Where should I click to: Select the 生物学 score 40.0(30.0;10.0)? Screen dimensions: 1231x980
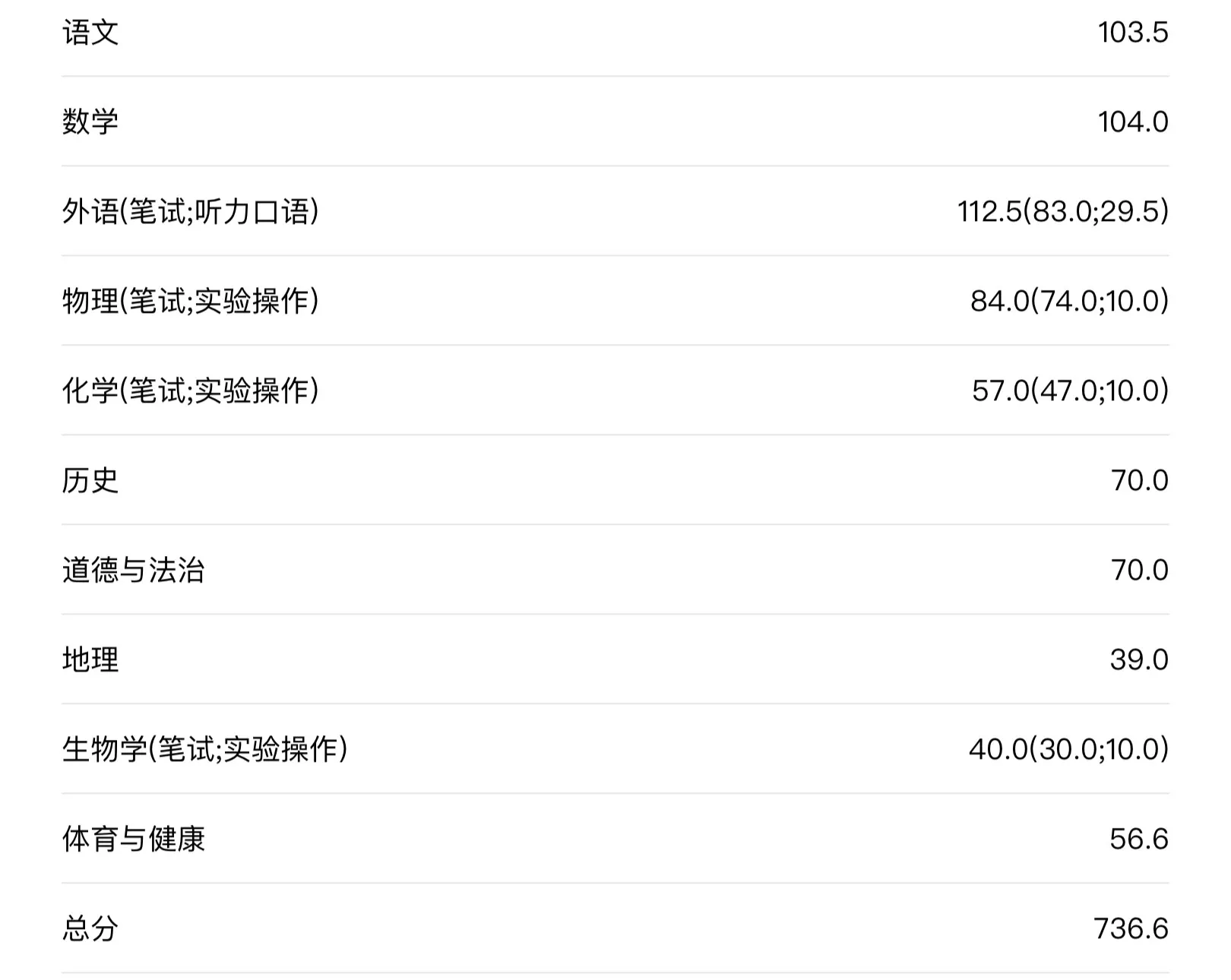point(1068,749)
